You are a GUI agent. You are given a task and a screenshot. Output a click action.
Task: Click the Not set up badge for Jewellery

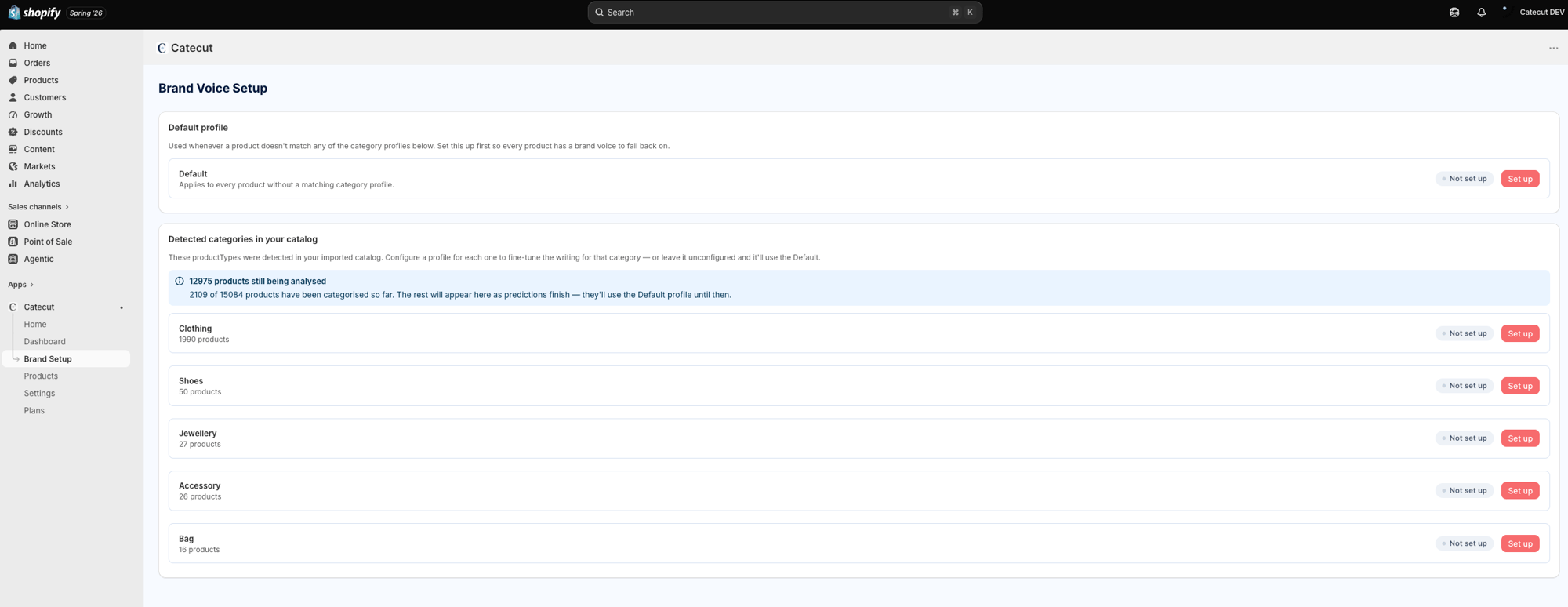(1465, 438)
